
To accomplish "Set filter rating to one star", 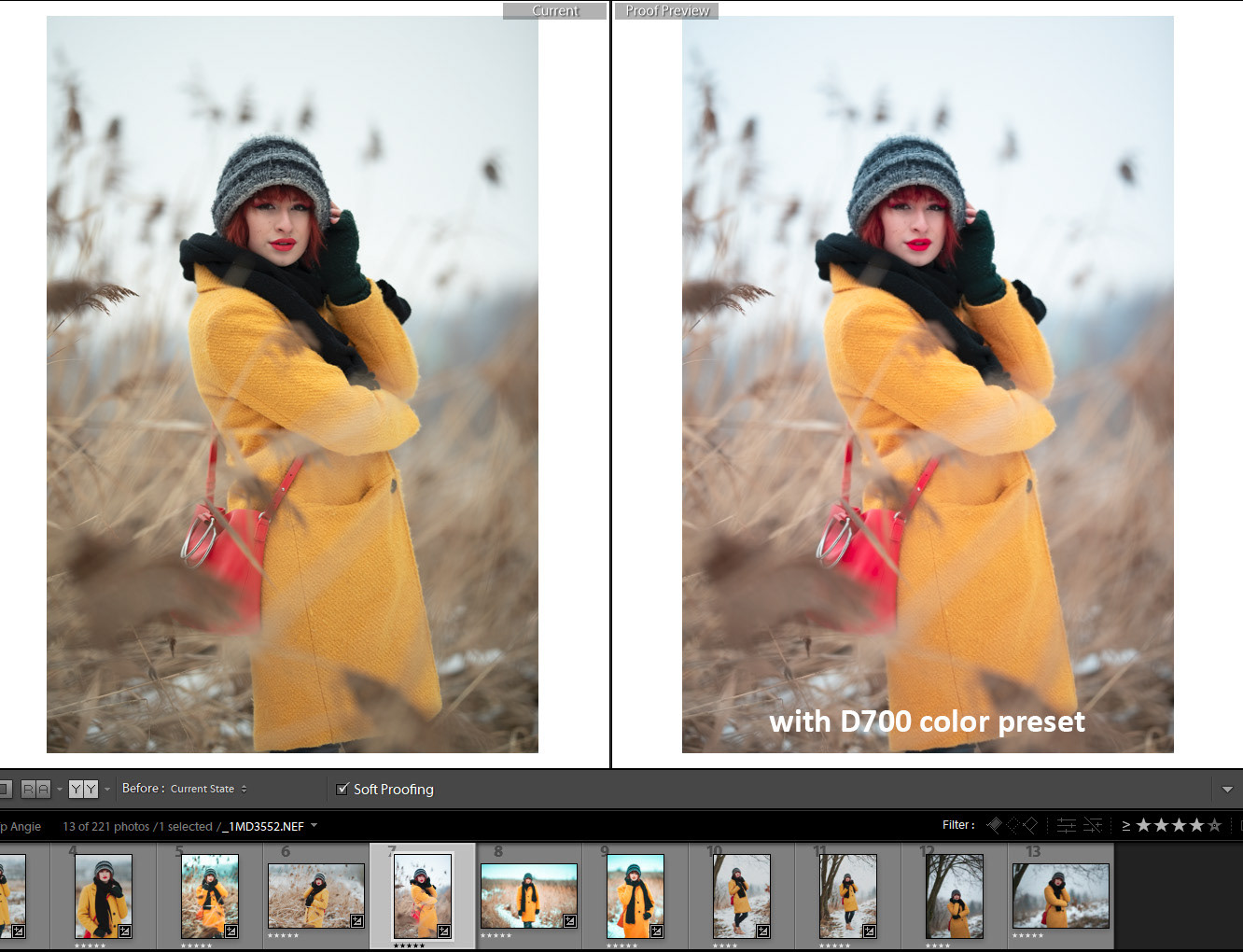I will [x=1143, y=825].
